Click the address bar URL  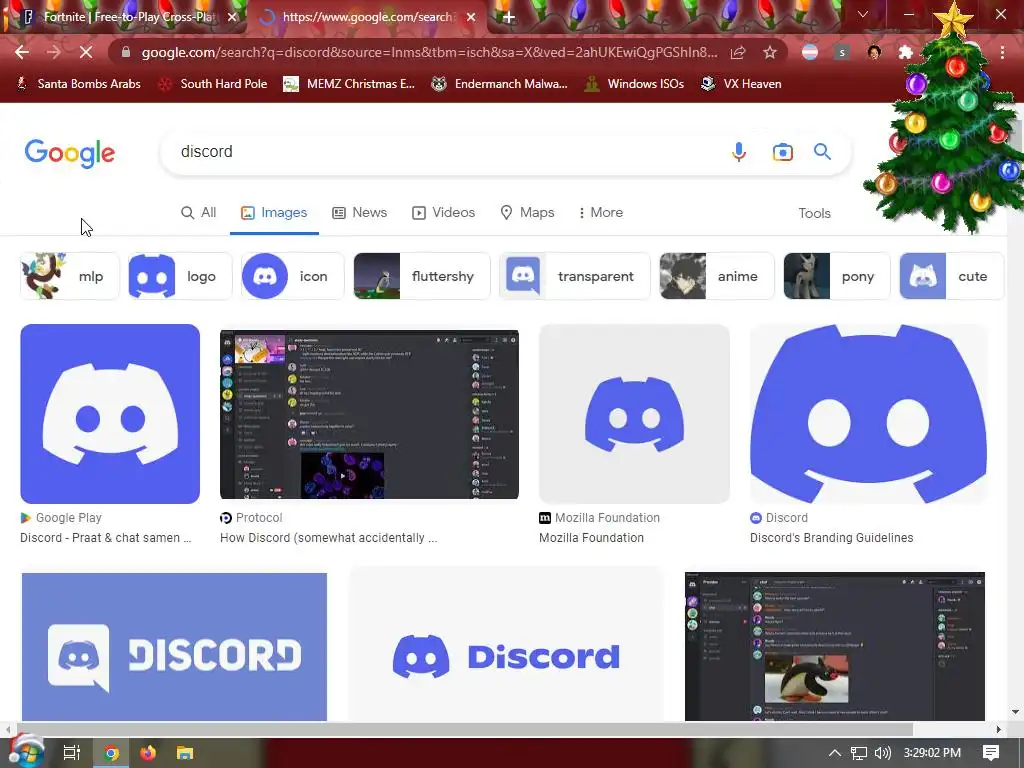tap(429, 52)
